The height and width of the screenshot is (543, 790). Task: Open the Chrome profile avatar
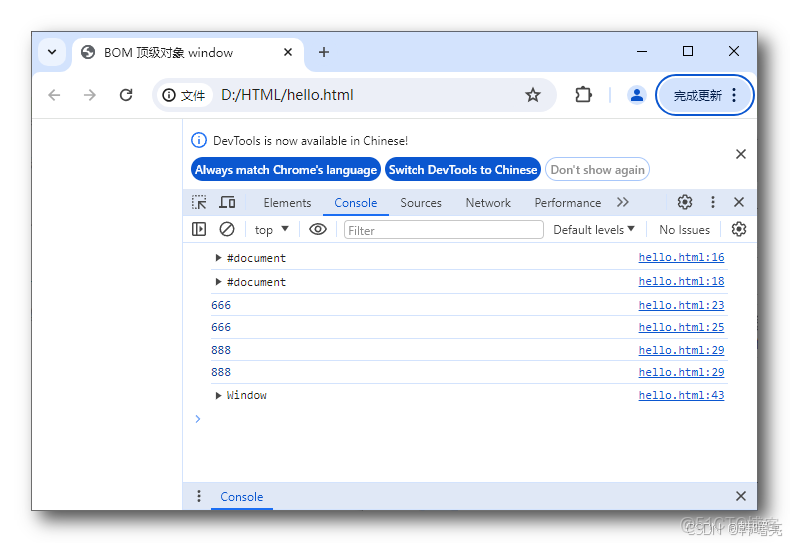[x=637, y=95]
